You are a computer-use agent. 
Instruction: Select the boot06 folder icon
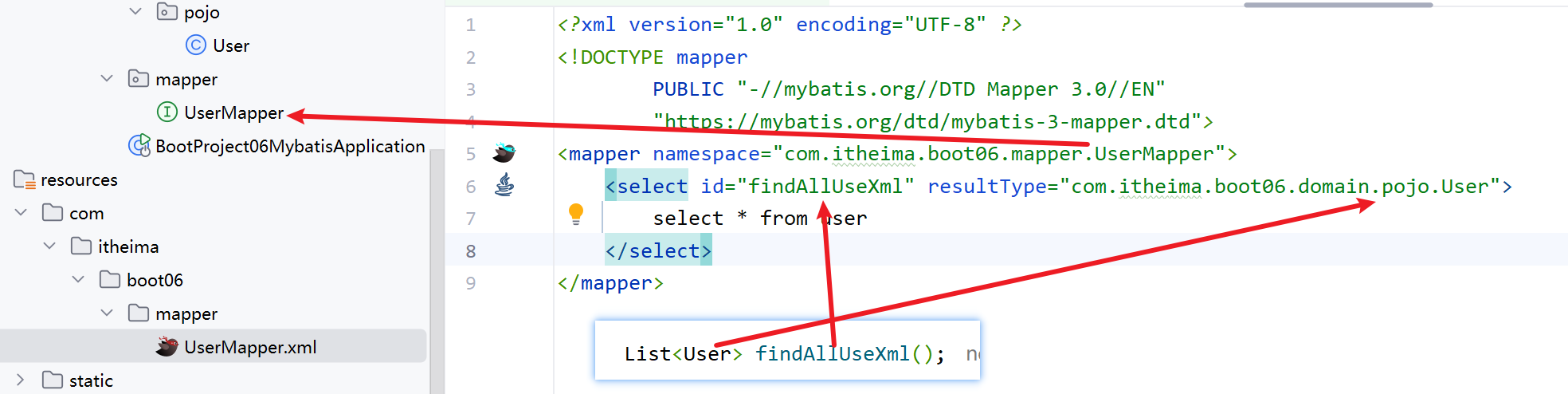point(110,279)
